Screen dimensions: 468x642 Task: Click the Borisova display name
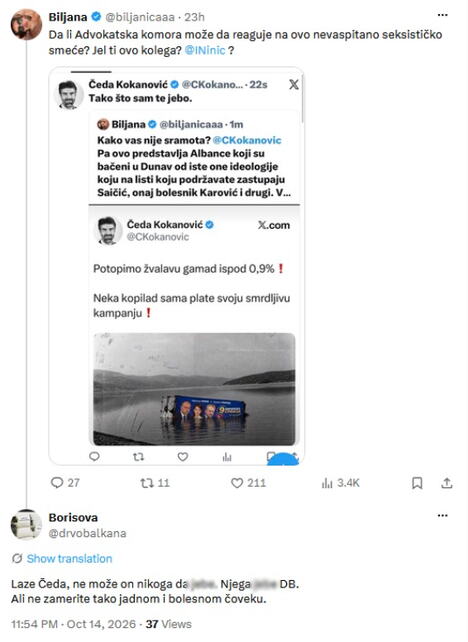coord(73,518)
